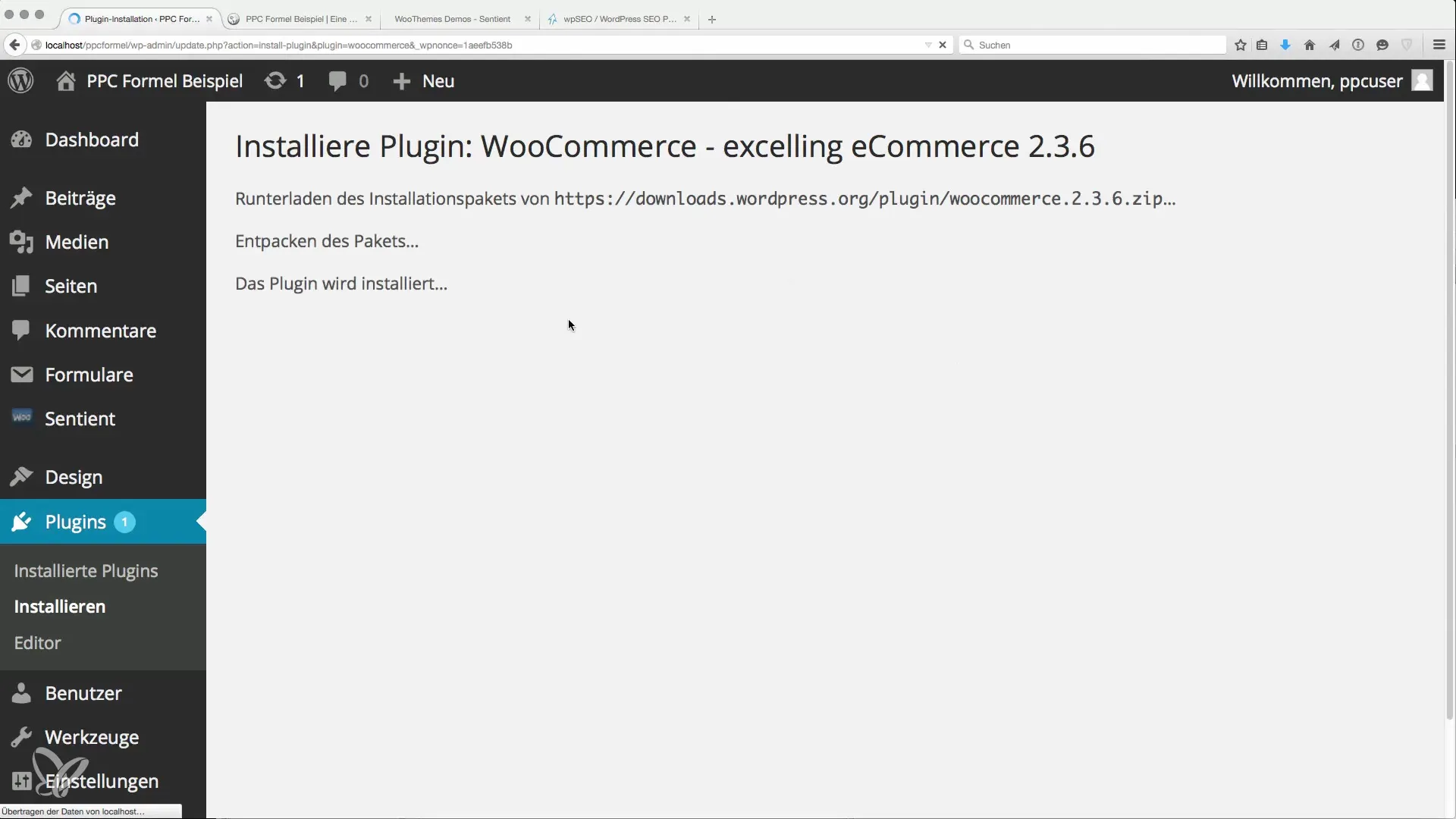Click the 'Das Plugin wird installiert…' text
This screenshot has height=819, width=1456.
(341, 284)
